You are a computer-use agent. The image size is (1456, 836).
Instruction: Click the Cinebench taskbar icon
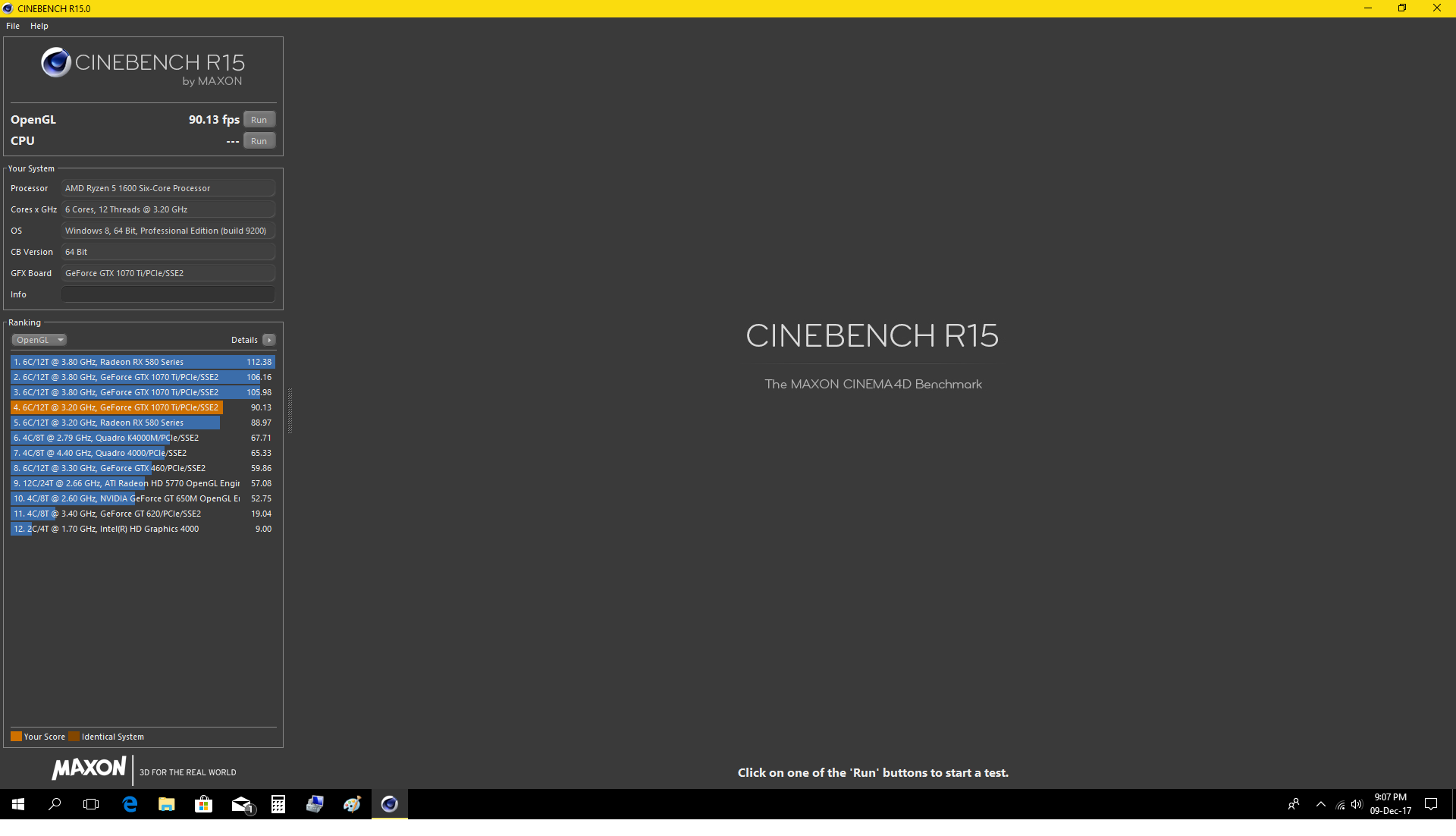pyautogui.click(x=390, y=804)
